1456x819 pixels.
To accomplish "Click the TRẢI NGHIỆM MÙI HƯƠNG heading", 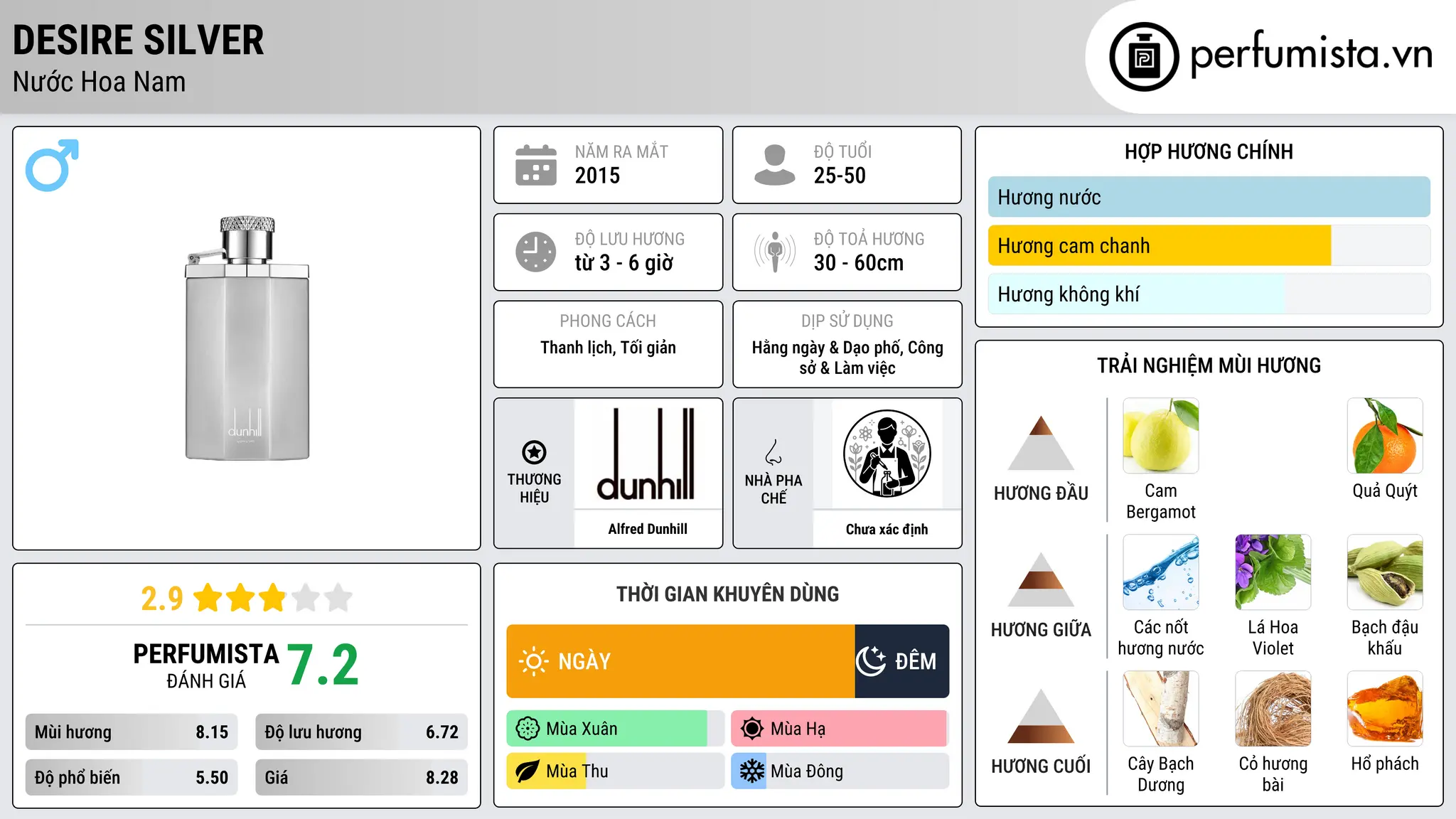I will pyautogui.click(x=1209, y=365).
